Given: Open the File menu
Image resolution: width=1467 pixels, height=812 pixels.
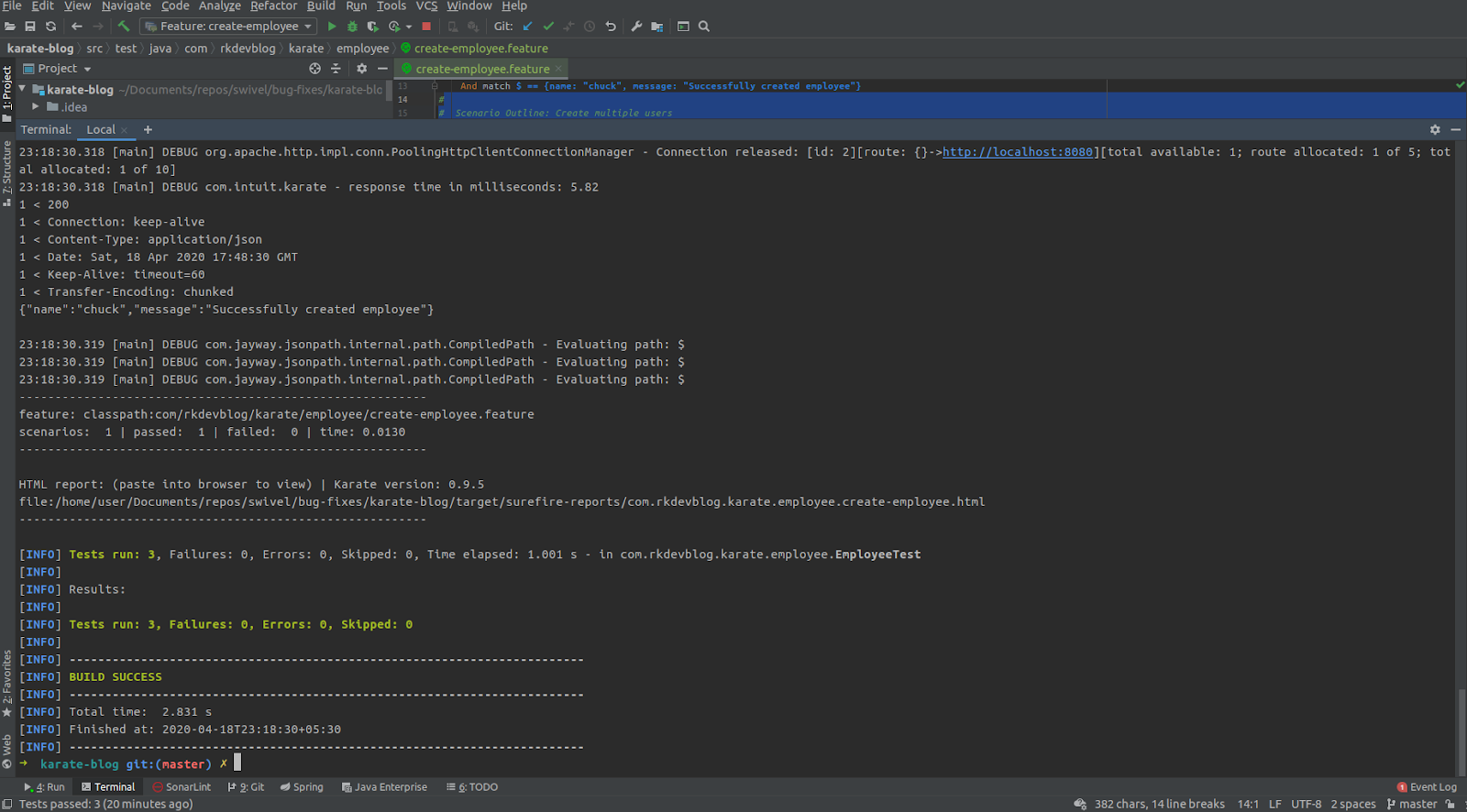Looking at the screenshot, I should pos(12,5).
